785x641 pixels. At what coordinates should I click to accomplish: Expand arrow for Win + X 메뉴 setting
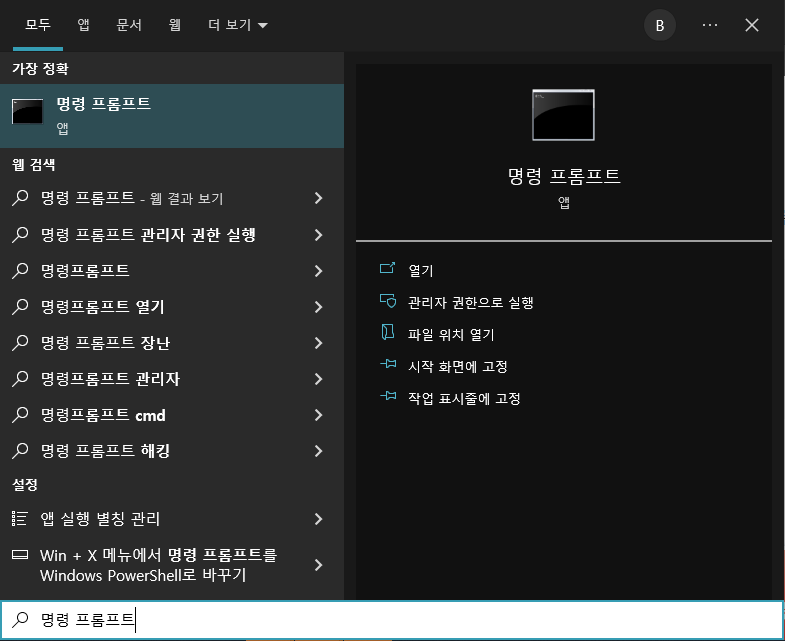[x=318, y=565]
